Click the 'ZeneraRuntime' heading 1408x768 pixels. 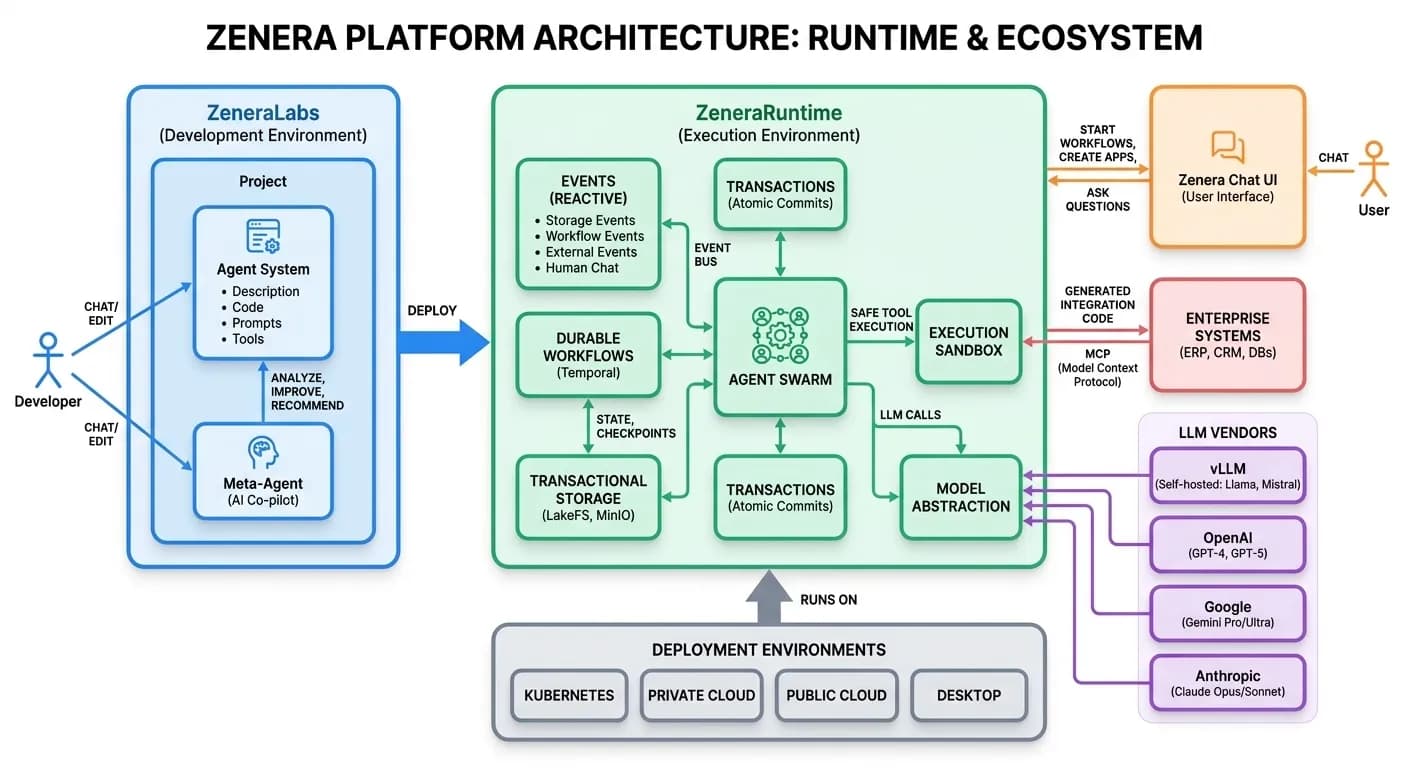[769, 113]
